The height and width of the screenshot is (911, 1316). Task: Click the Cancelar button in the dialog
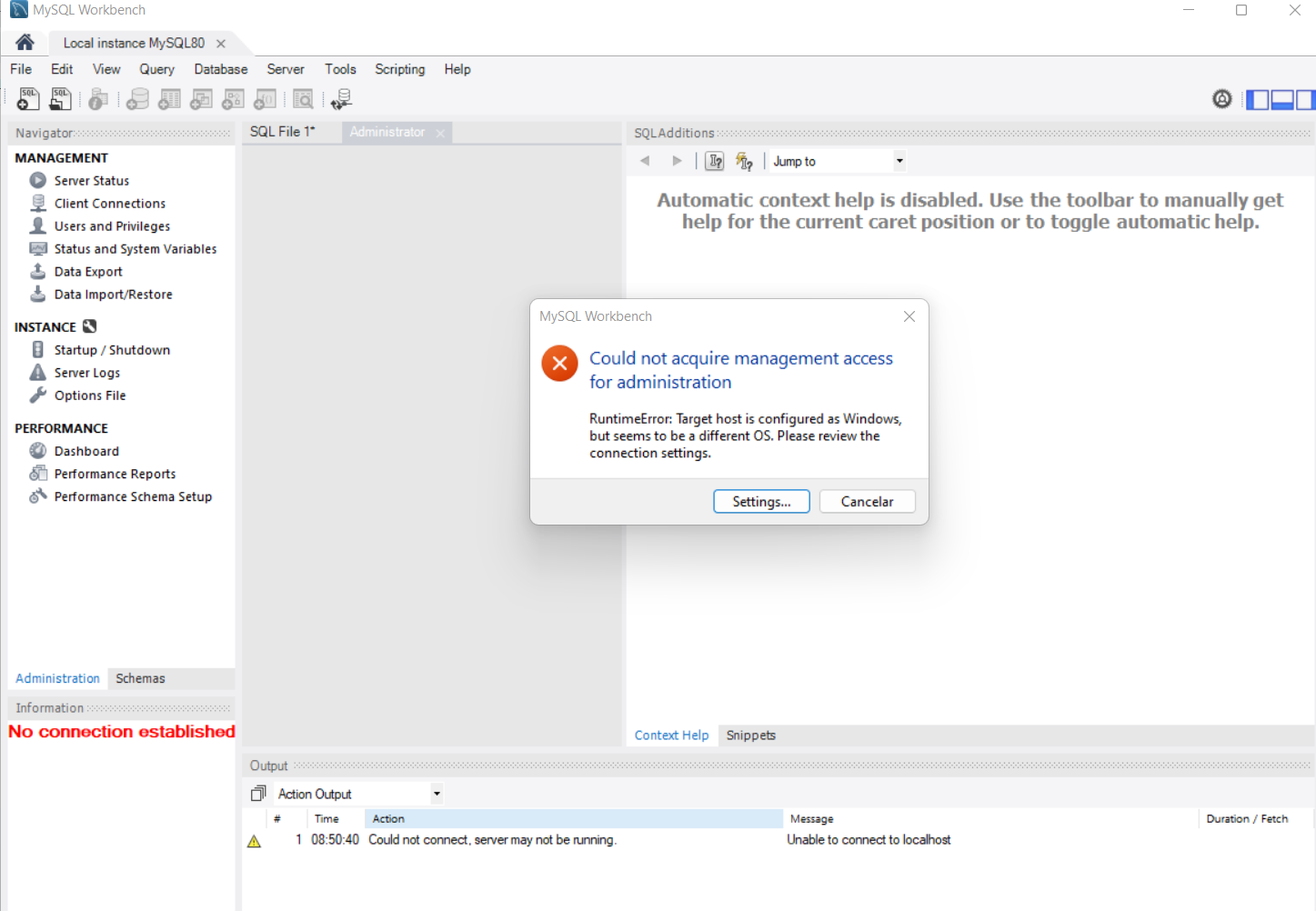tap(867, 502)
